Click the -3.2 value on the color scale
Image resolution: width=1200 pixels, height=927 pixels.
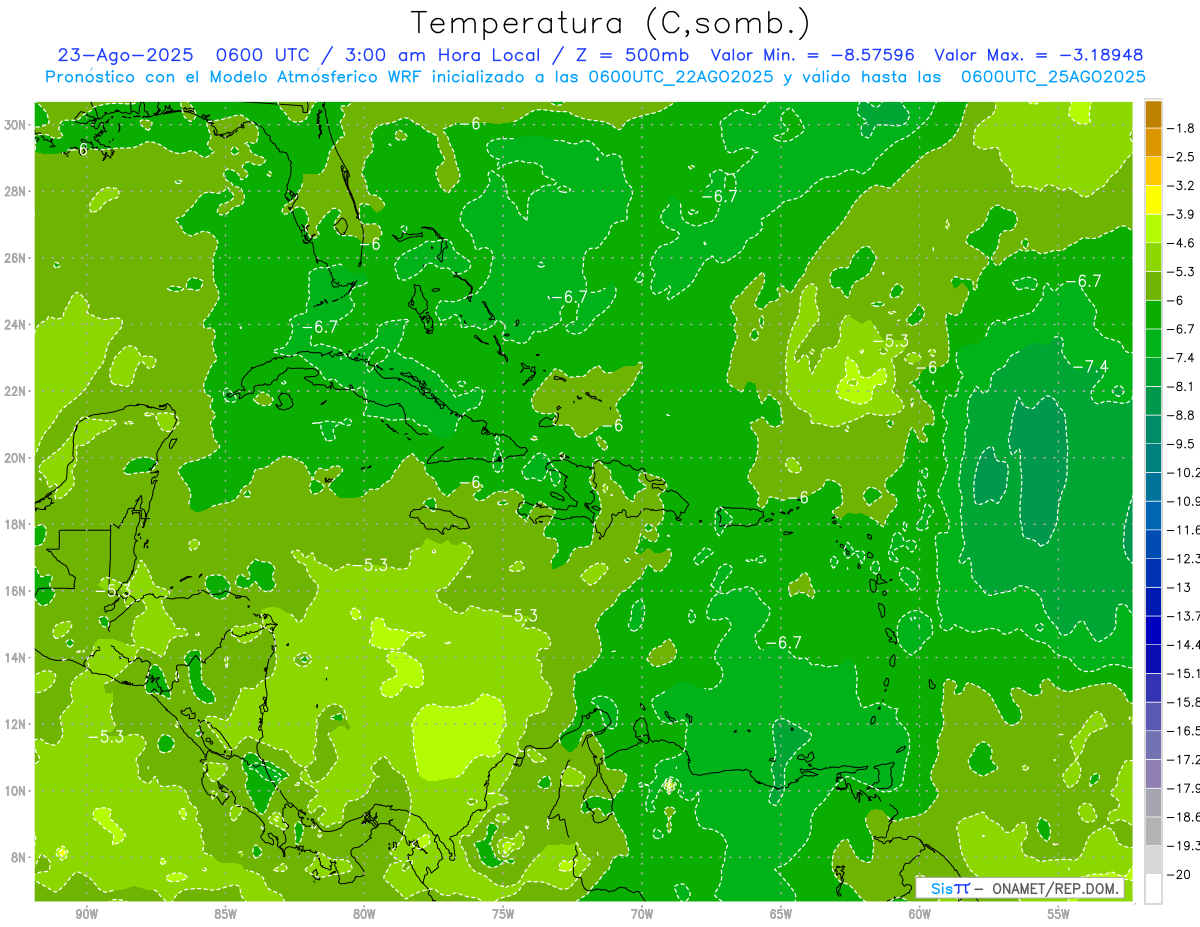1181,186
